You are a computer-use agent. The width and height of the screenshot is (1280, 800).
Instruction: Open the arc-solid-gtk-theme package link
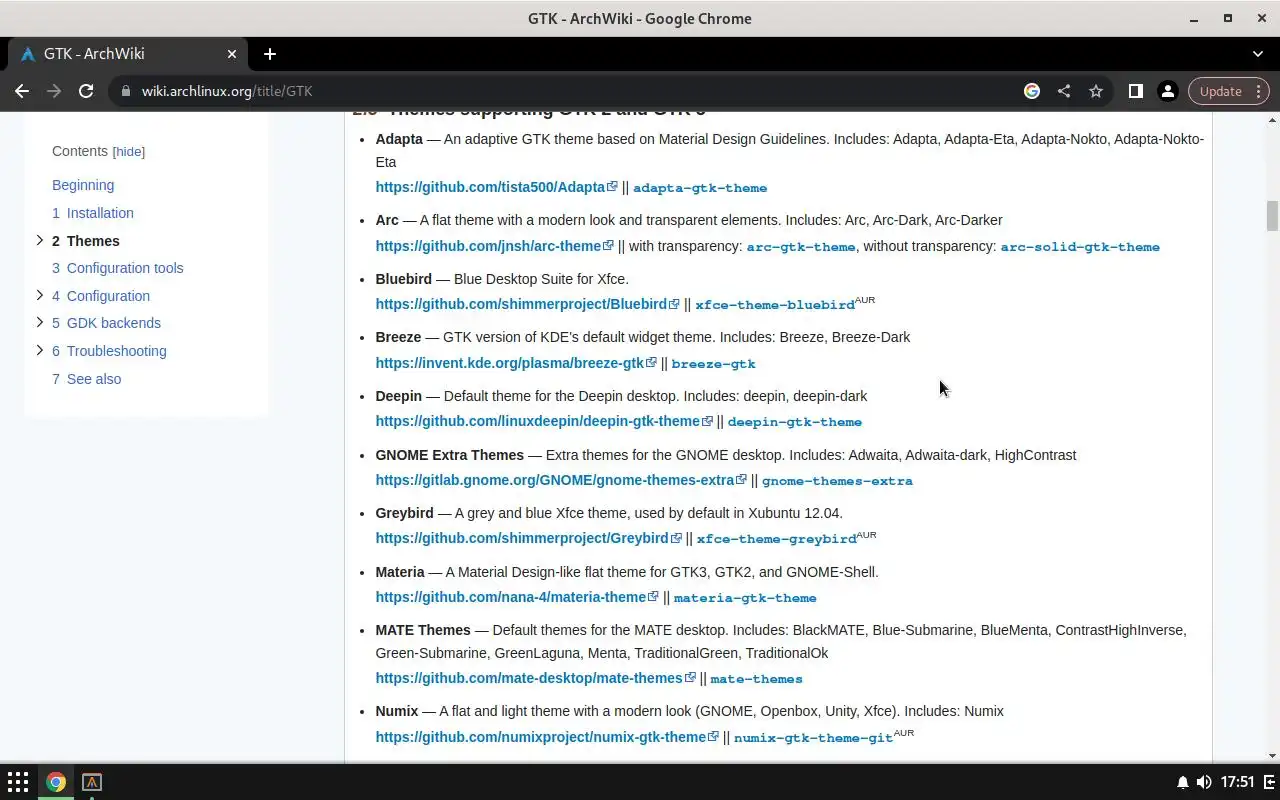(1080, 247)
